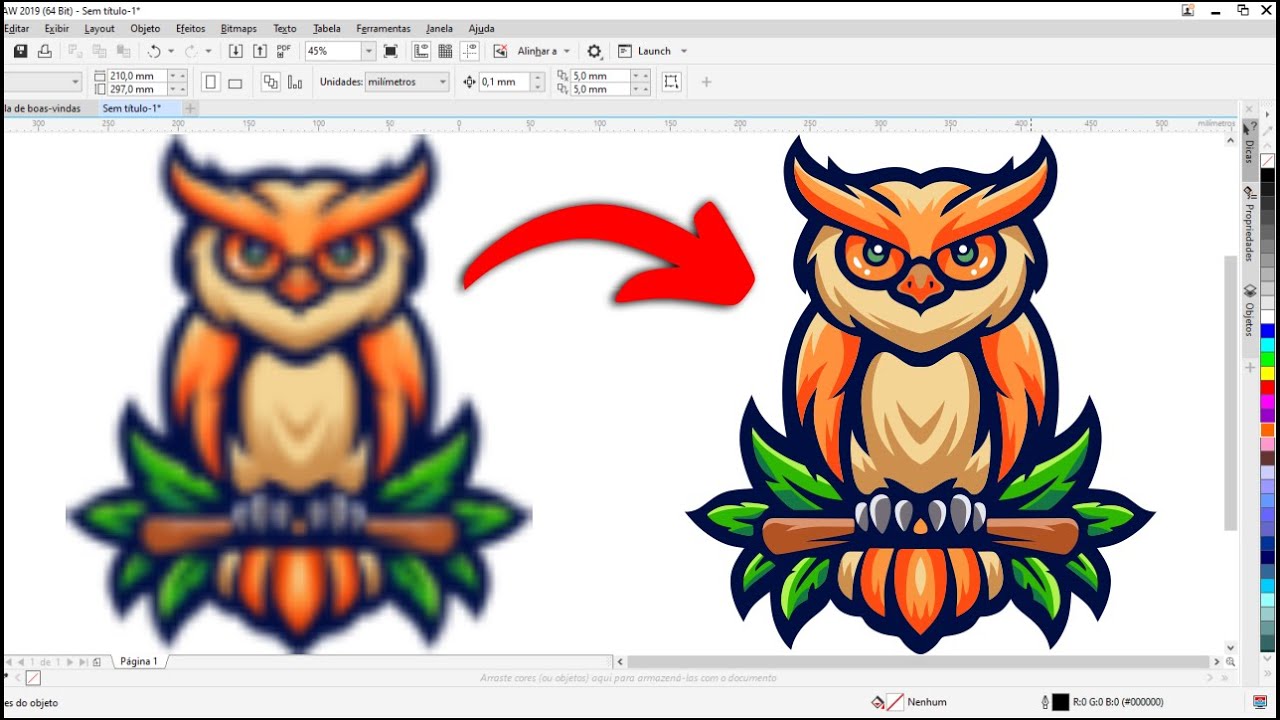The height and width of the screenshot is (720, 1280).
Task: Click the full-screen preview icon
Action: [x=391, y=51]
